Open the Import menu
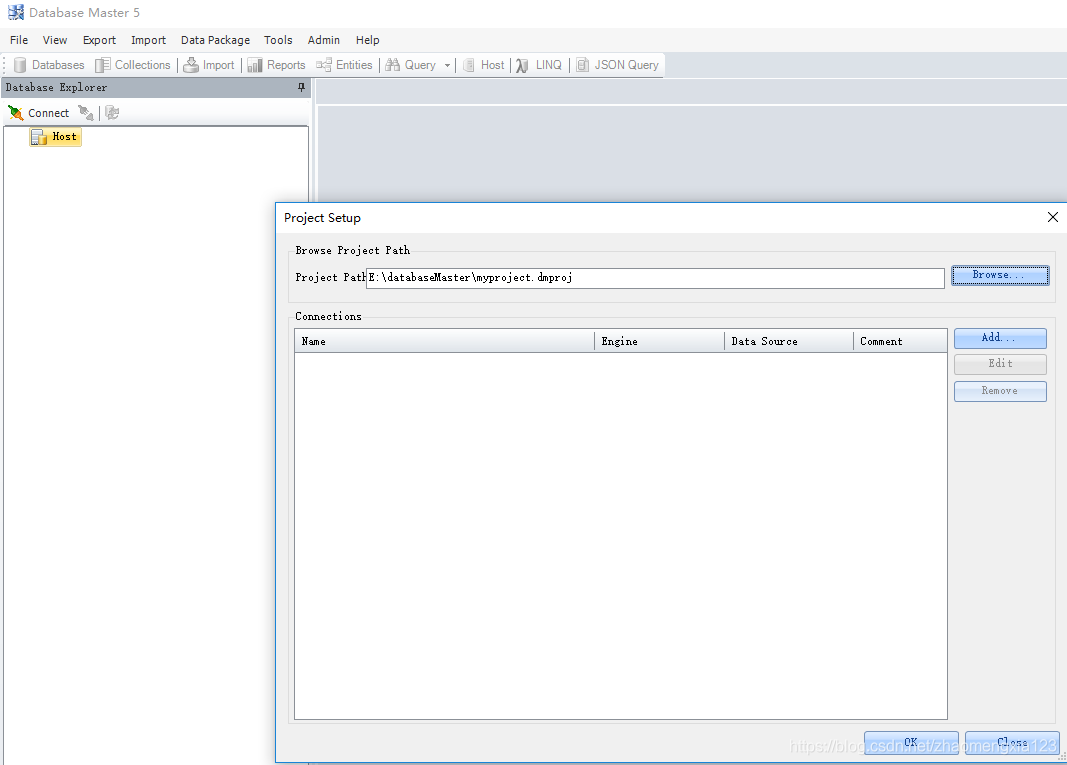 click(x=148, y=40)
